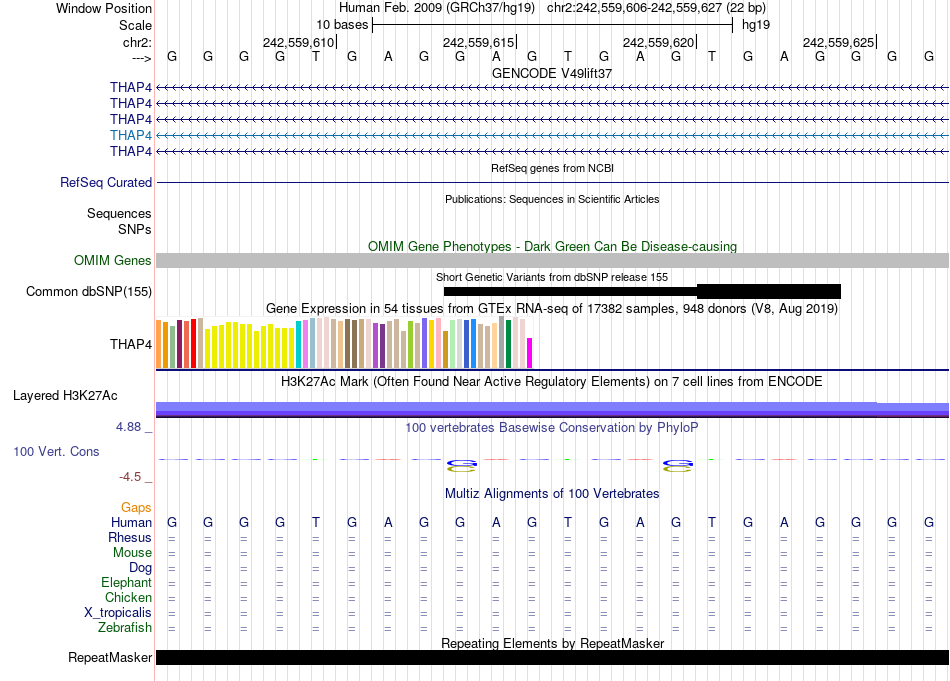Select the light-blue highlighted THAP4 transcript label

131,135
